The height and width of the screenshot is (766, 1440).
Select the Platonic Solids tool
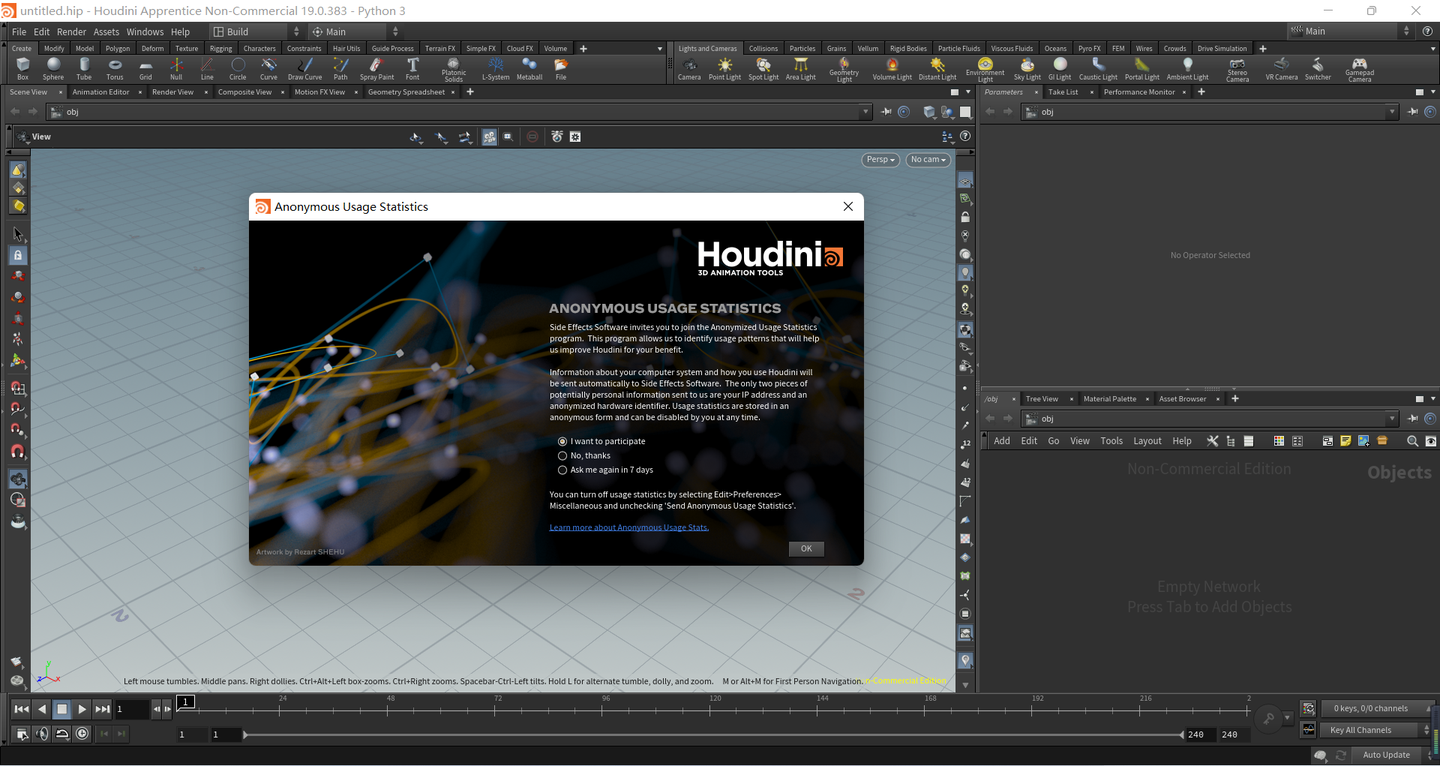pyautogui.click(x=453, y=68)
